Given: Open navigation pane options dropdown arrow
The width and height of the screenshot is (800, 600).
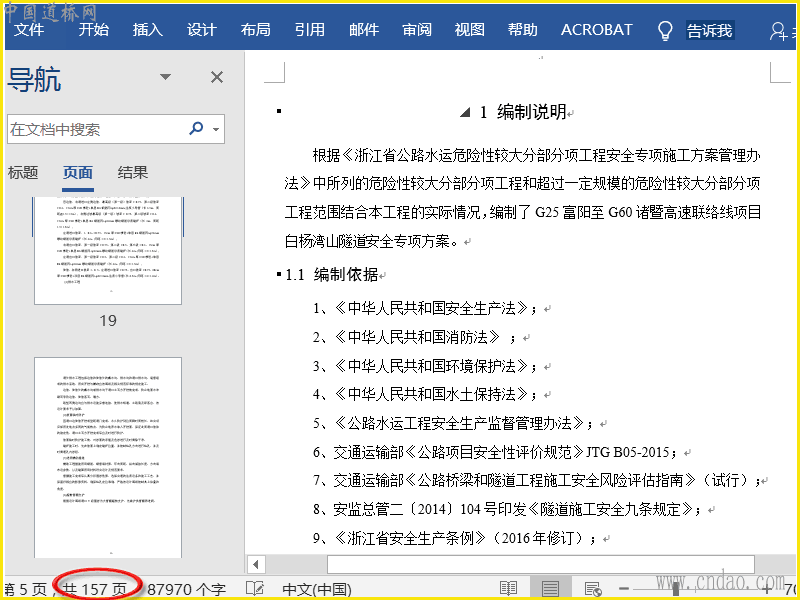Looking at the screenshot, I should pos(165,77).
